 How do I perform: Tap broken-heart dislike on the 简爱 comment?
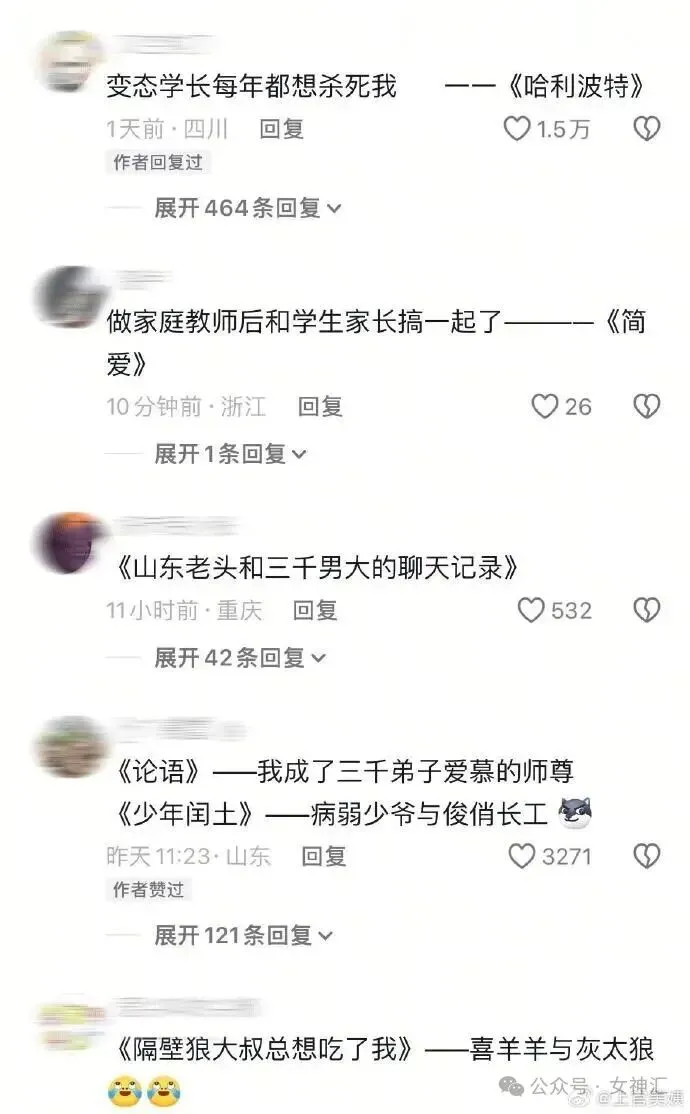click(646, 406)
